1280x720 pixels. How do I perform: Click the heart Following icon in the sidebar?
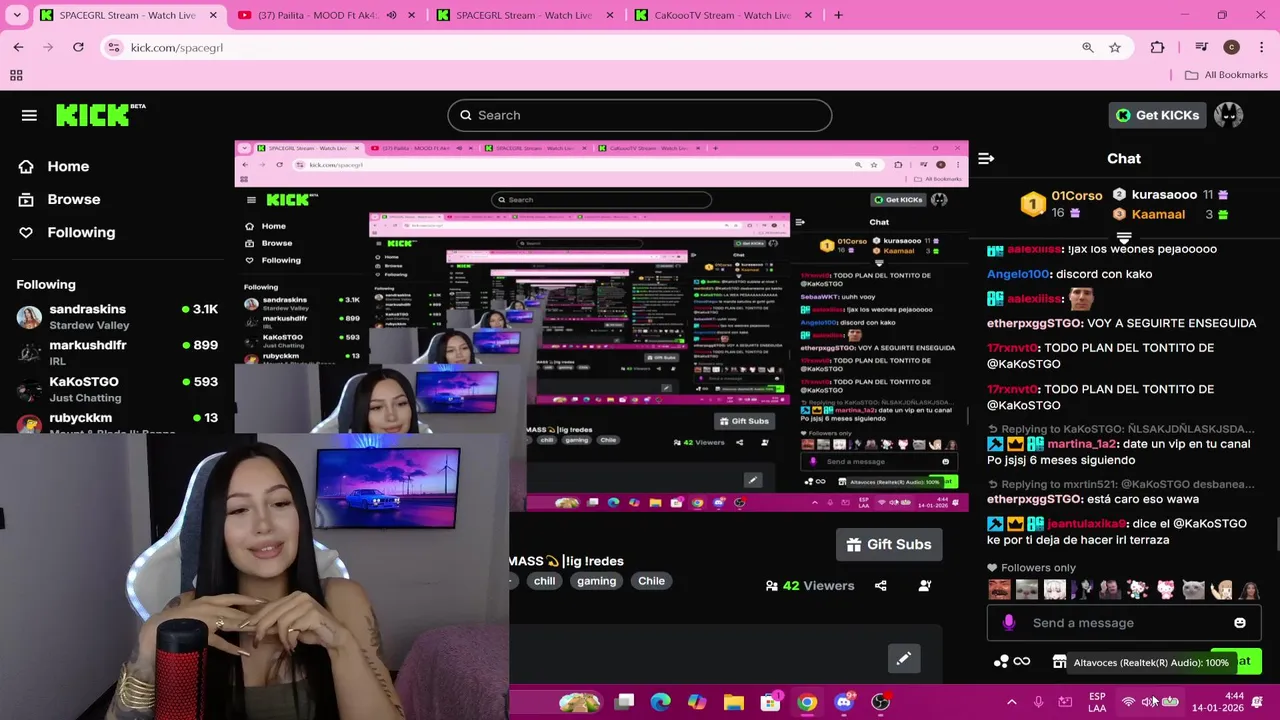click(x=26, y=232)
